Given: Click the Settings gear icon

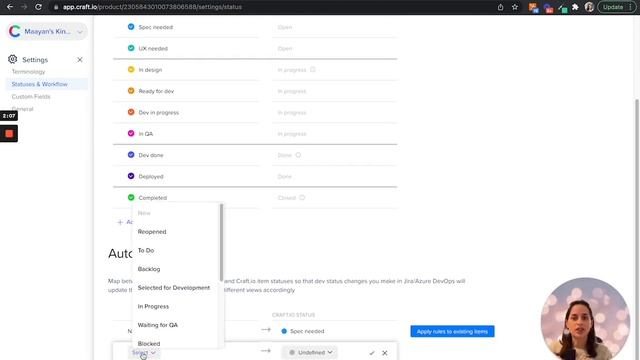Looking at the screenshot, I should tap(13, 59).
